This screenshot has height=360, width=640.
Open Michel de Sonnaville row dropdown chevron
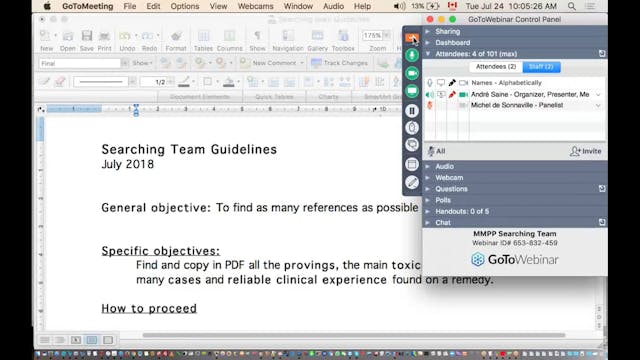(x=598, y=105)
